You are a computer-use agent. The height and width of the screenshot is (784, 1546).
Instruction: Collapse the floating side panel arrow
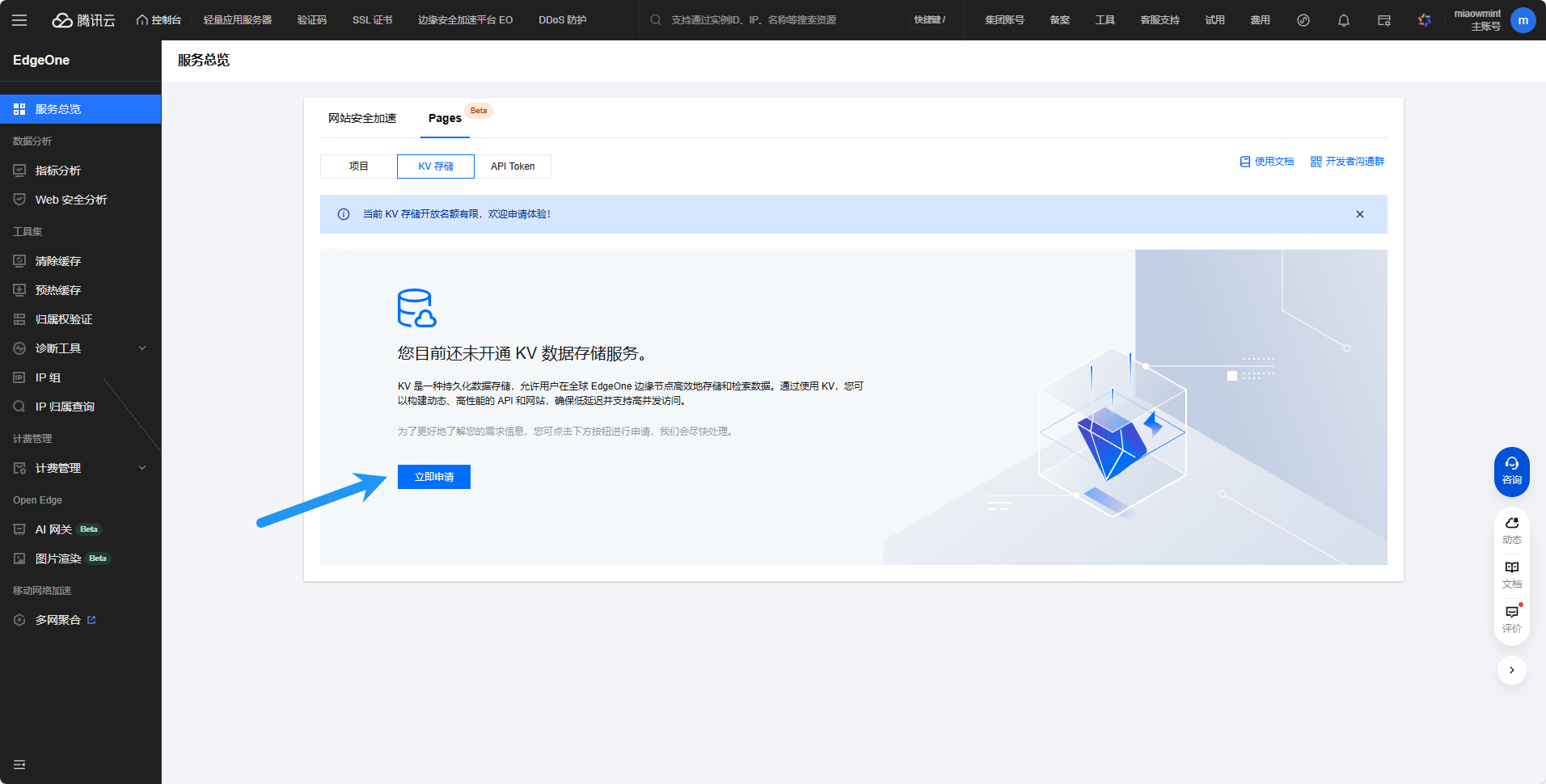[x=1511, y=670]
